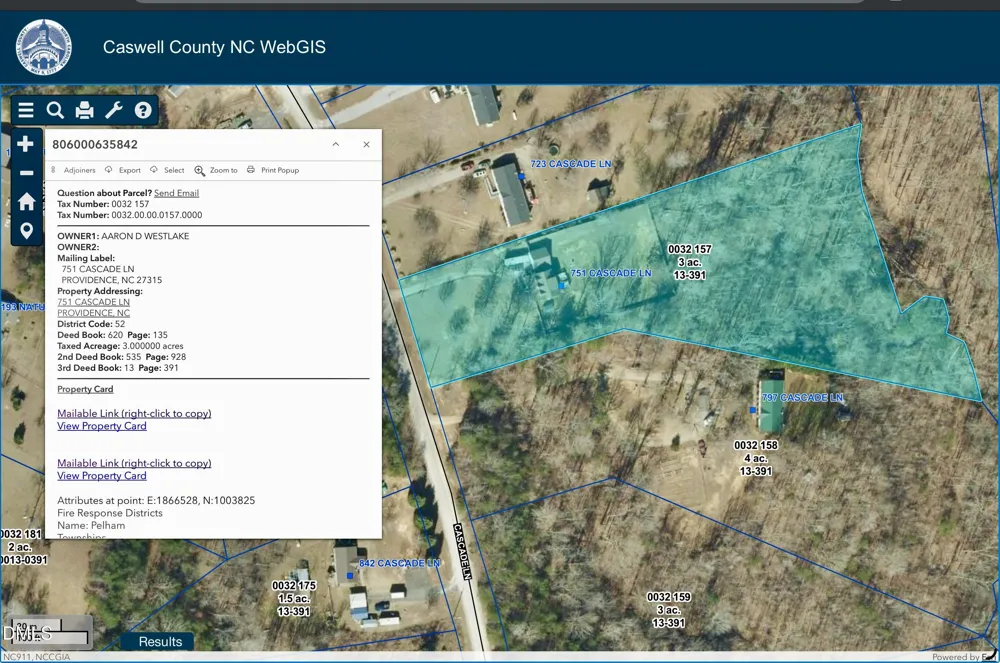Viewport: 1000px width, 663px height.
Task: Click the printer icon in toolbar
Action: pyautogui.click(x=84, y=110)
